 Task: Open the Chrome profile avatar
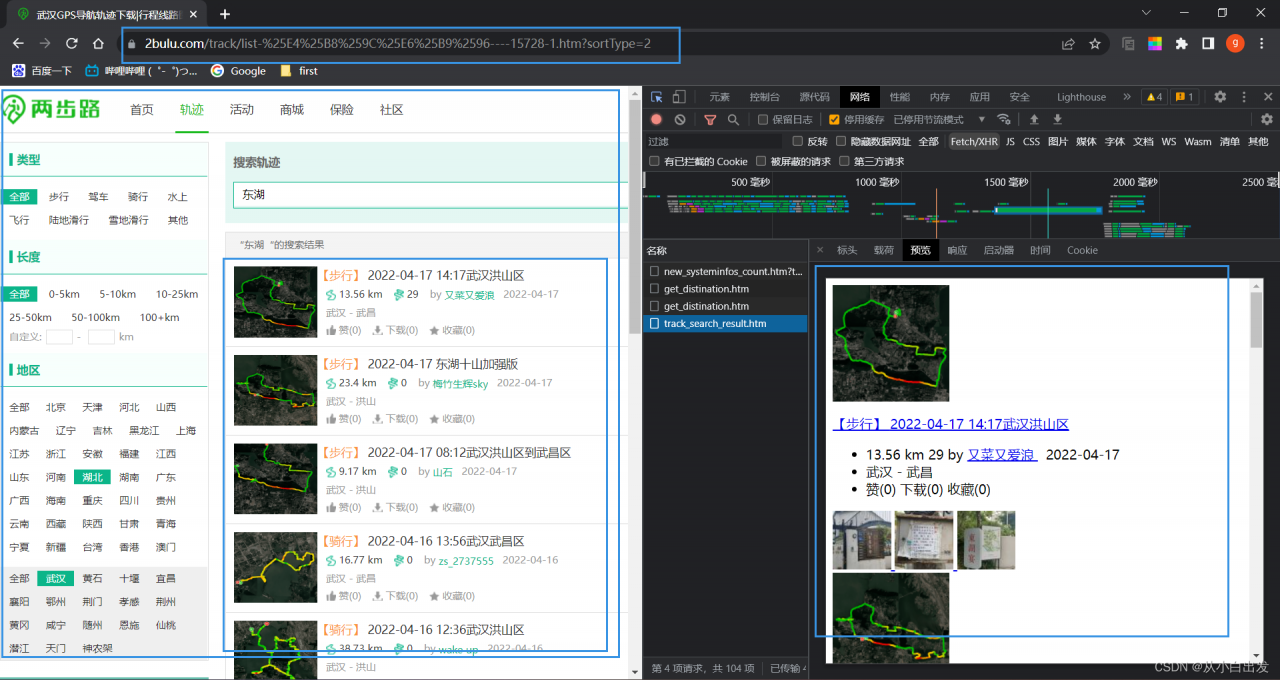click(1235, 44)
